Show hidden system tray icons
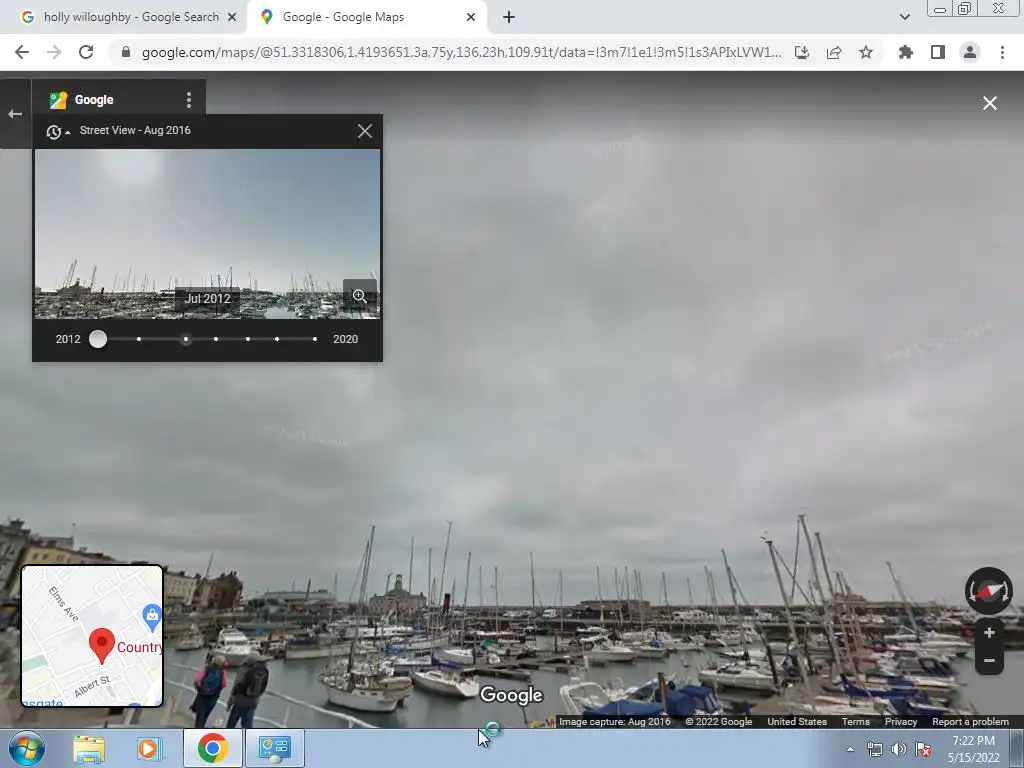1024x768 pixels. [x=850, y=749]
